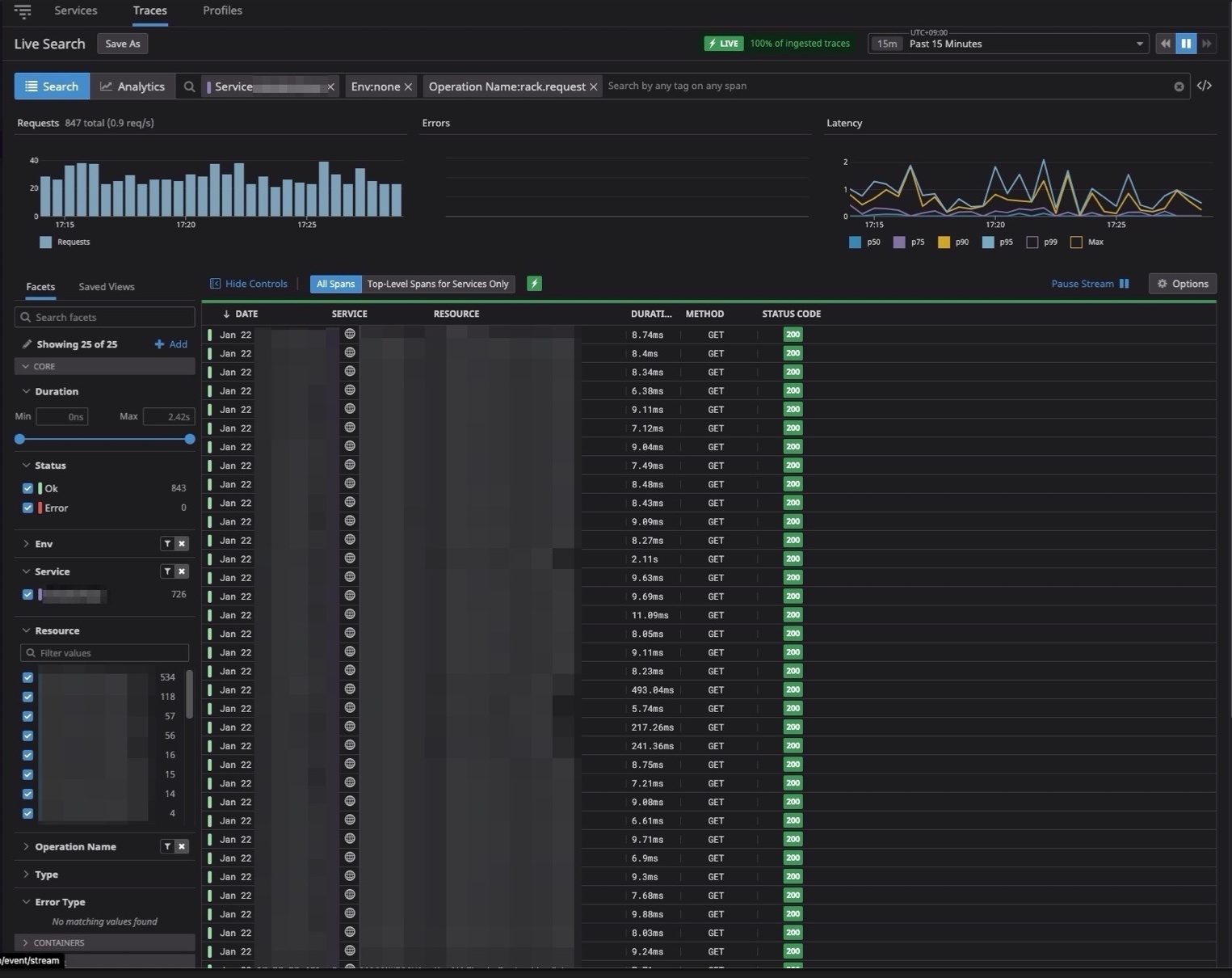Expand the Env facet section

44,544
